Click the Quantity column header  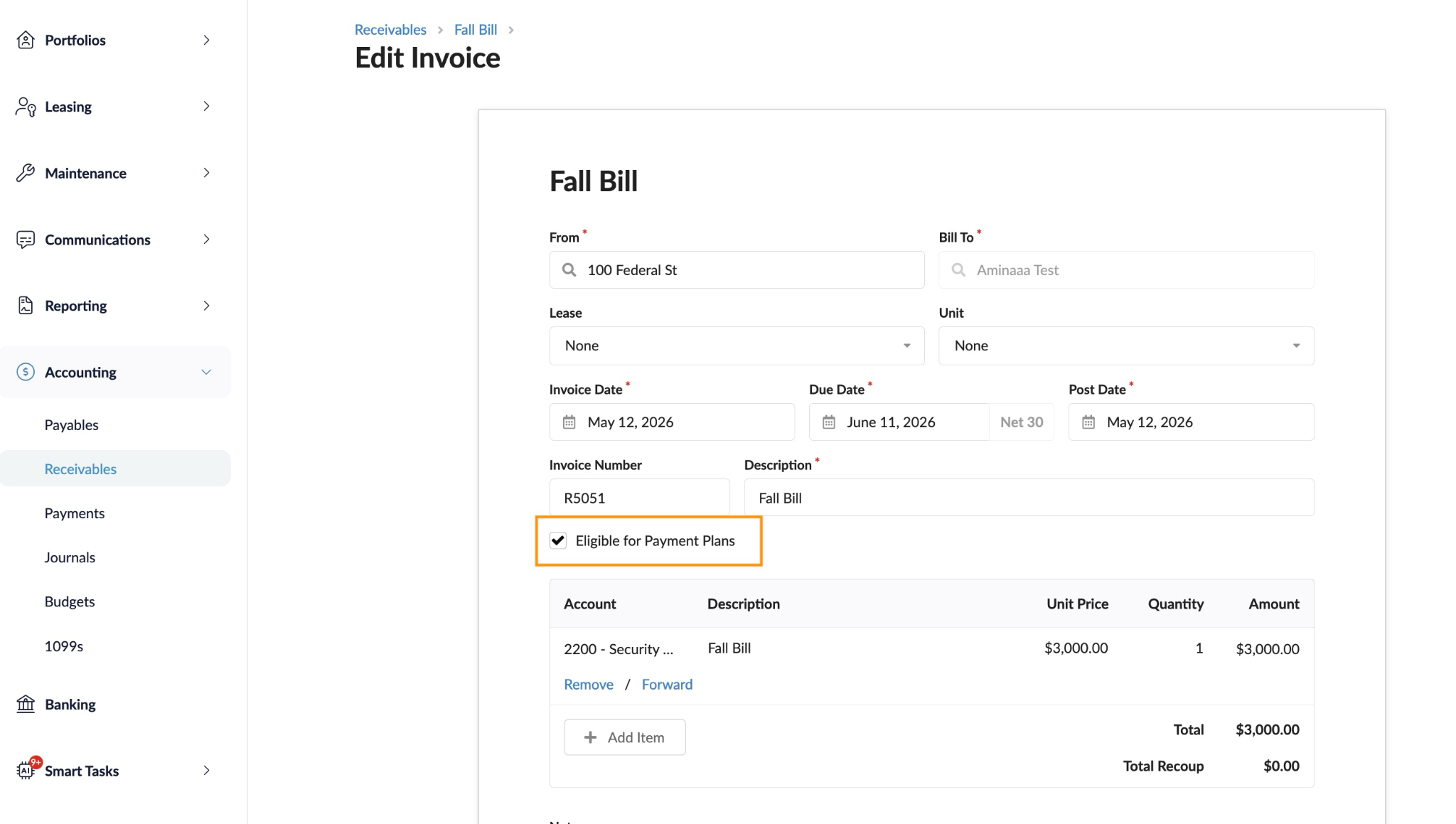(1176, 604)
